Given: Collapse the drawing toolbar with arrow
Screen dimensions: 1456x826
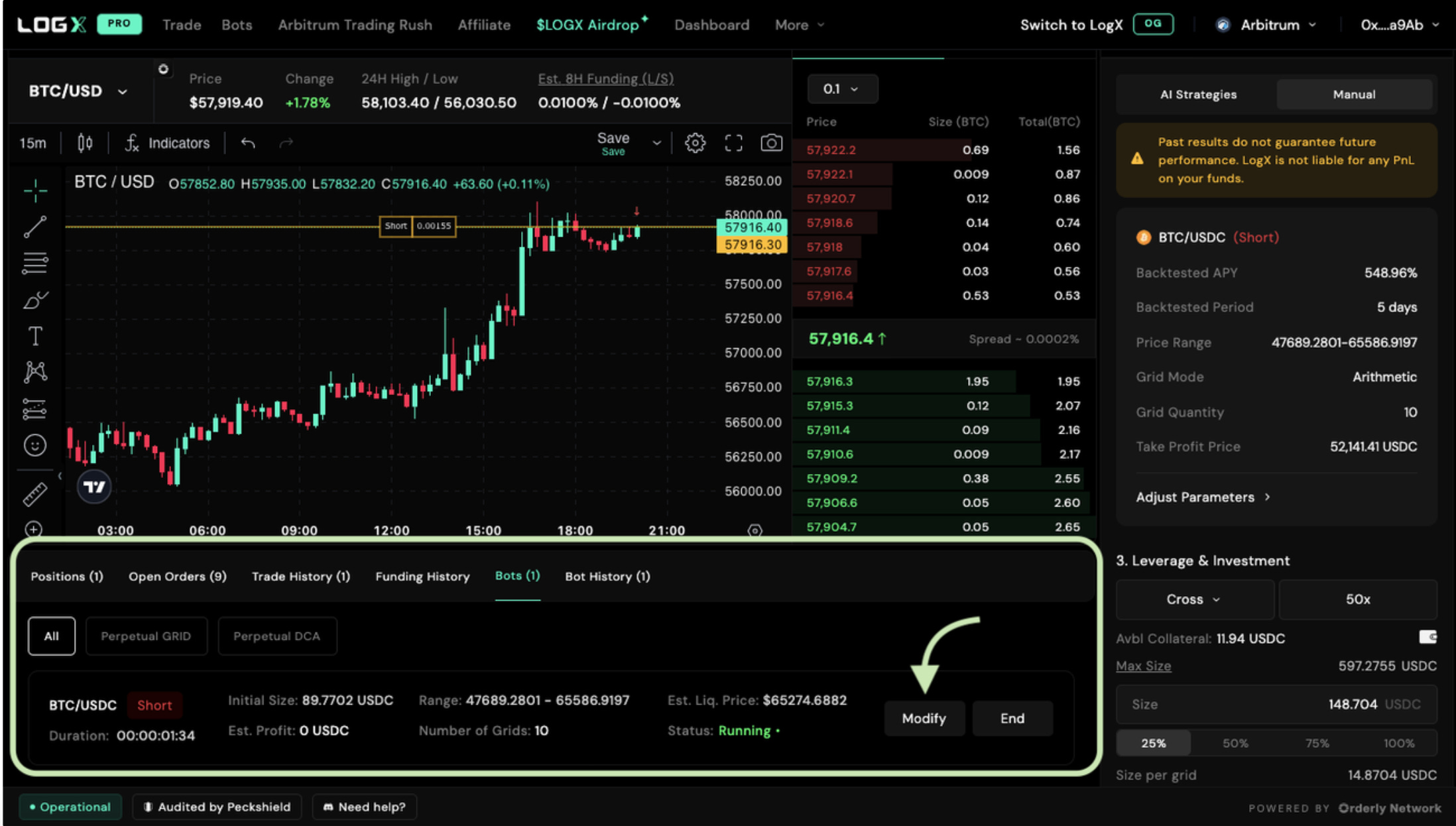Looking at the screenshot, I should pyautogui.click(x=60, y=476).
